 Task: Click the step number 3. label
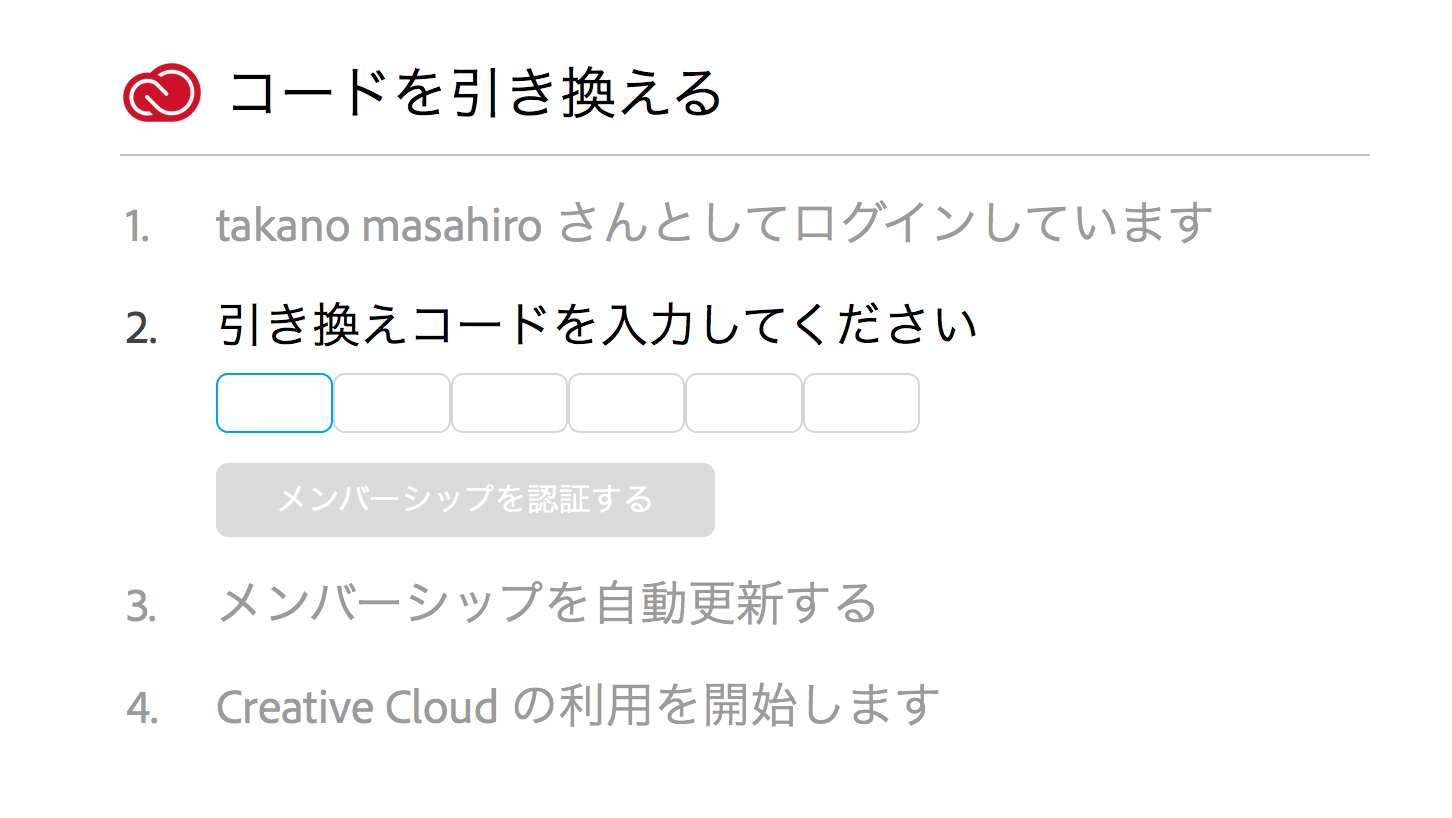point(141,607)
